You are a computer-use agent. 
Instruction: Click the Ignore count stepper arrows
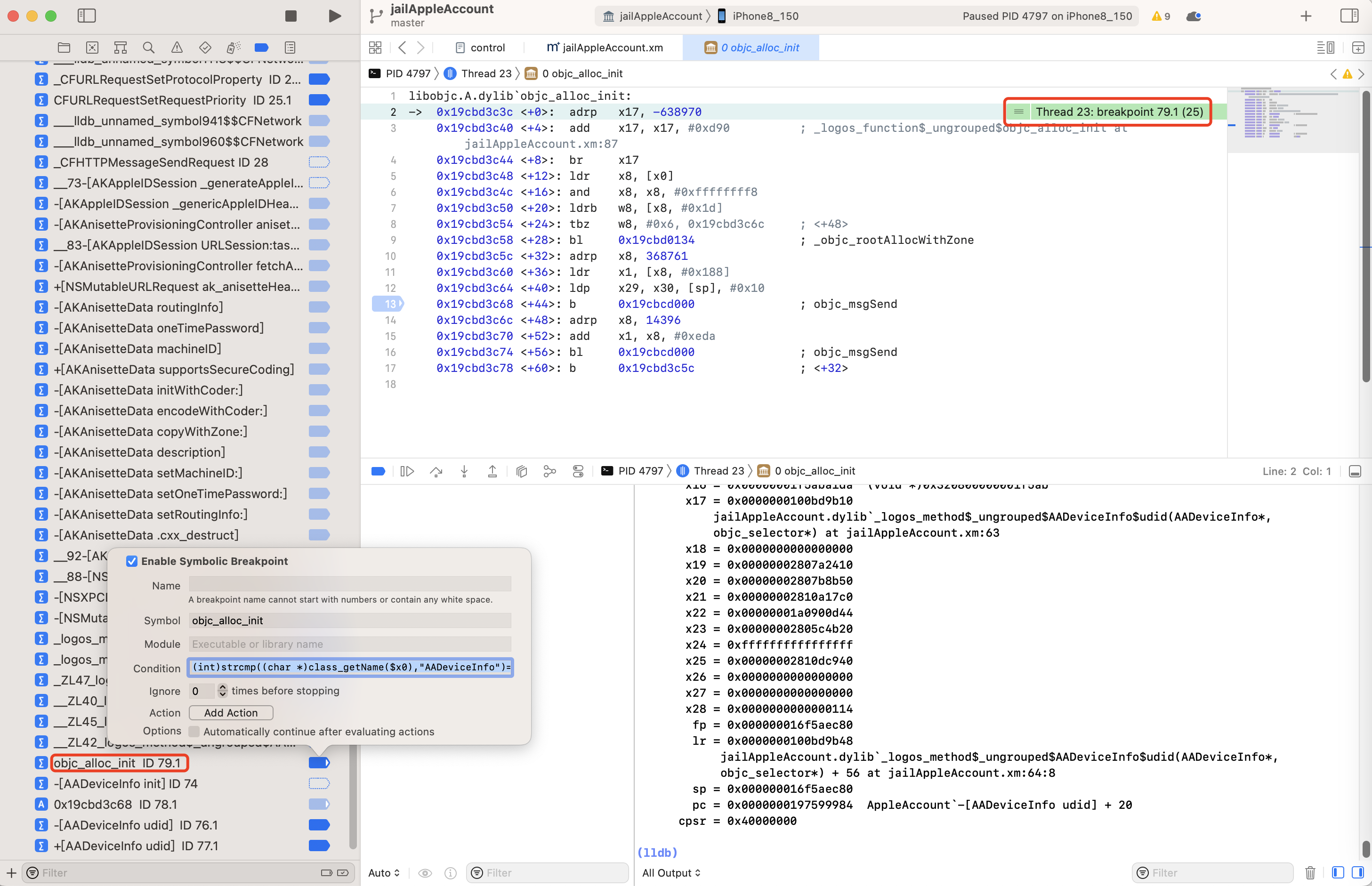tap(222, 691)
